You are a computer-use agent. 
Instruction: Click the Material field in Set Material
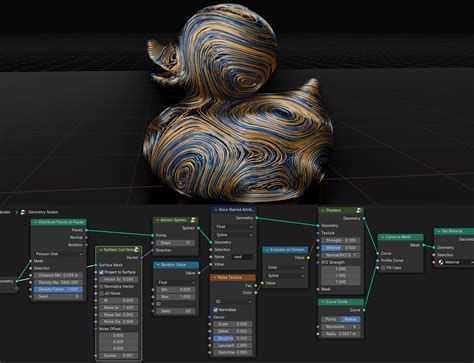(455, 262)
